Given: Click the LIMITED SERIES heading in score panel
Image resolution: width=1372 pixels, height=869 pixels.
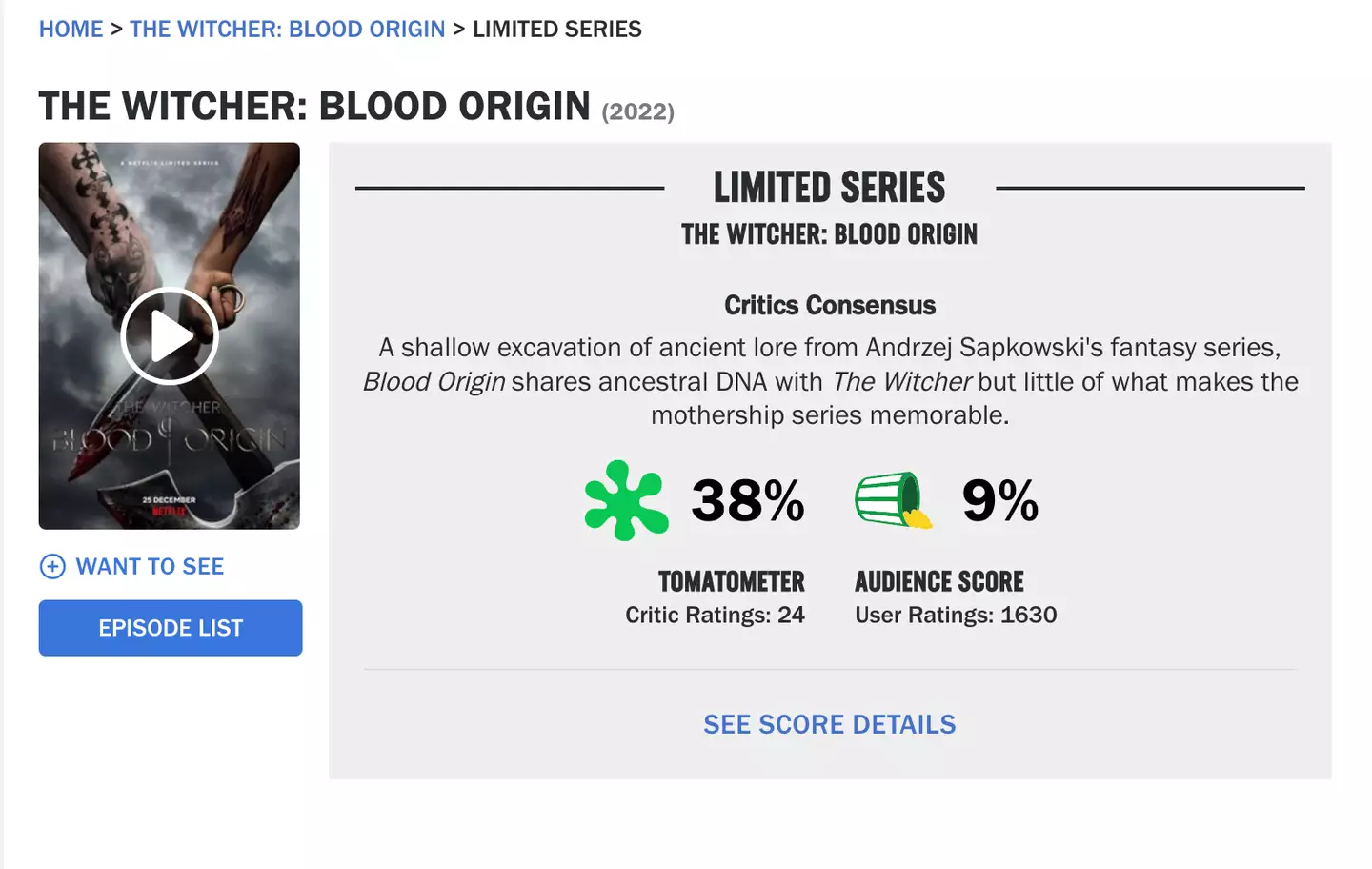Looking at the screenshot, I should tap(829, 187).
